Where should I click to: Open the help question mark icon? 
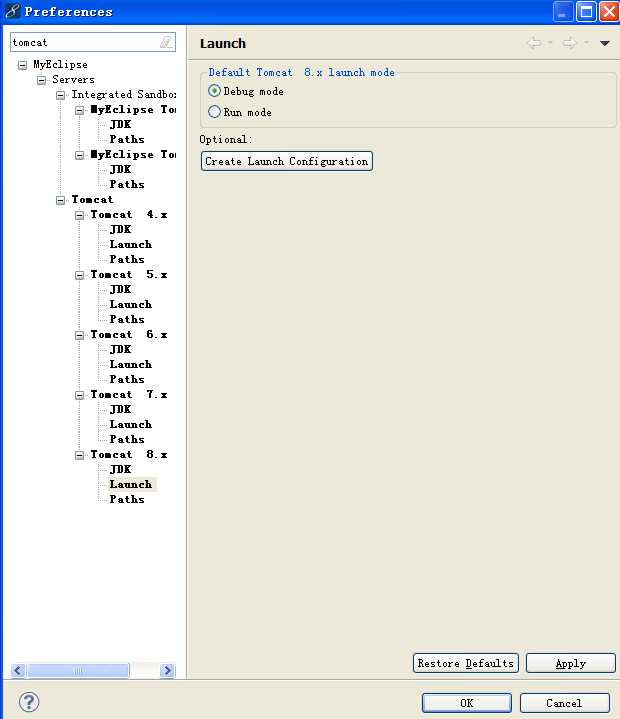coord(29,702)
